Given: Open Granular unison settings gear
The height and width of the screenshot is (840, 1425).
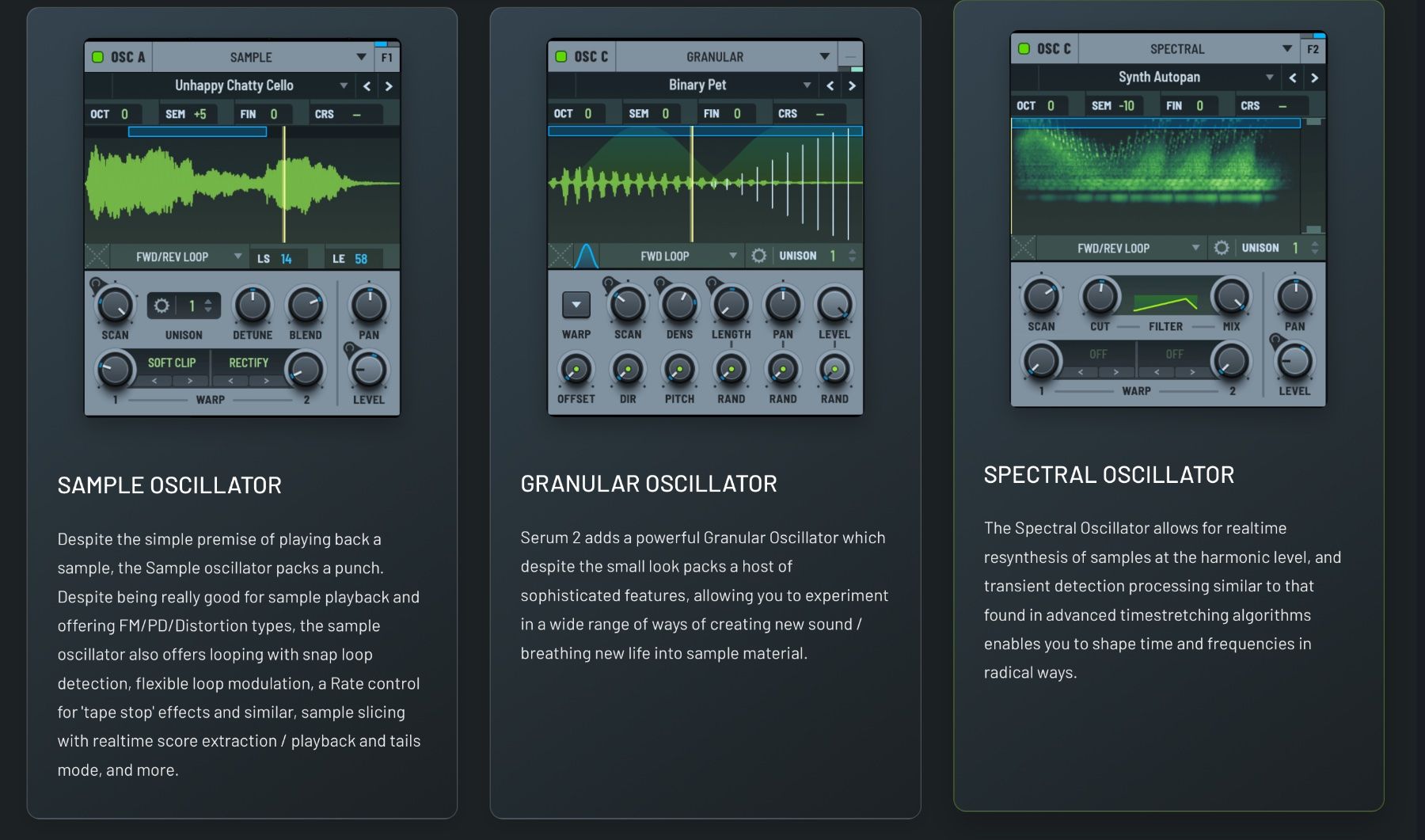Looking at the screenshot, I should pyautogui.click(x=759, y=256).
